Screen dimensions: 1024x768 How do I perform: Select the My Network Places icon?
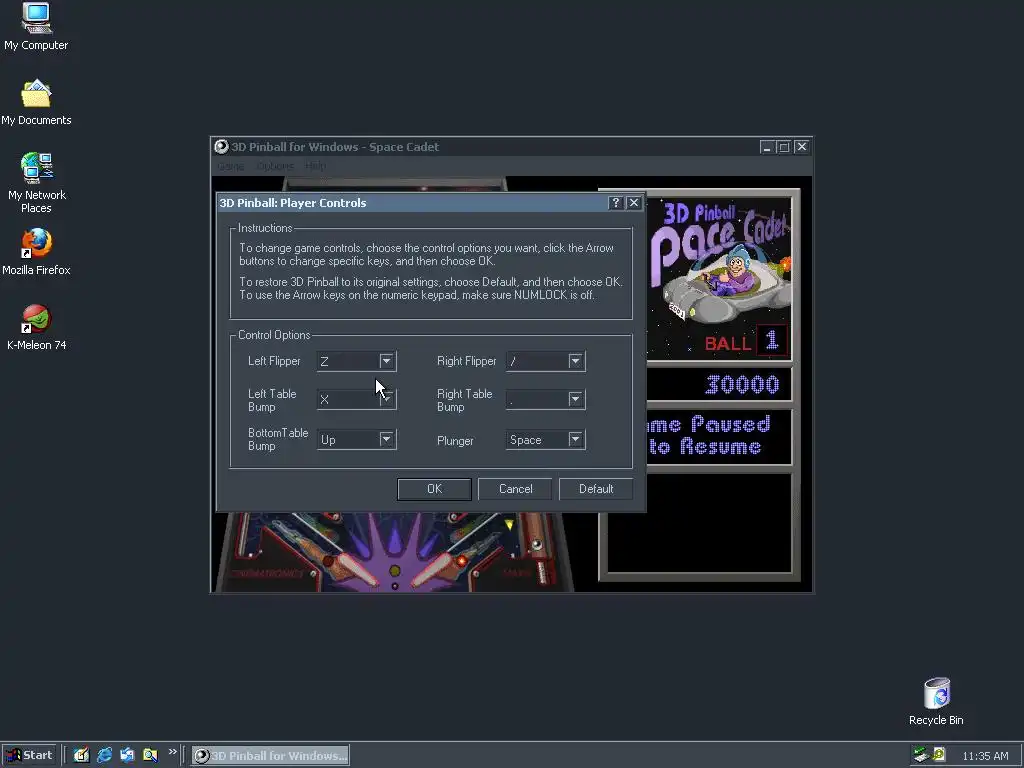click(36, 182)
